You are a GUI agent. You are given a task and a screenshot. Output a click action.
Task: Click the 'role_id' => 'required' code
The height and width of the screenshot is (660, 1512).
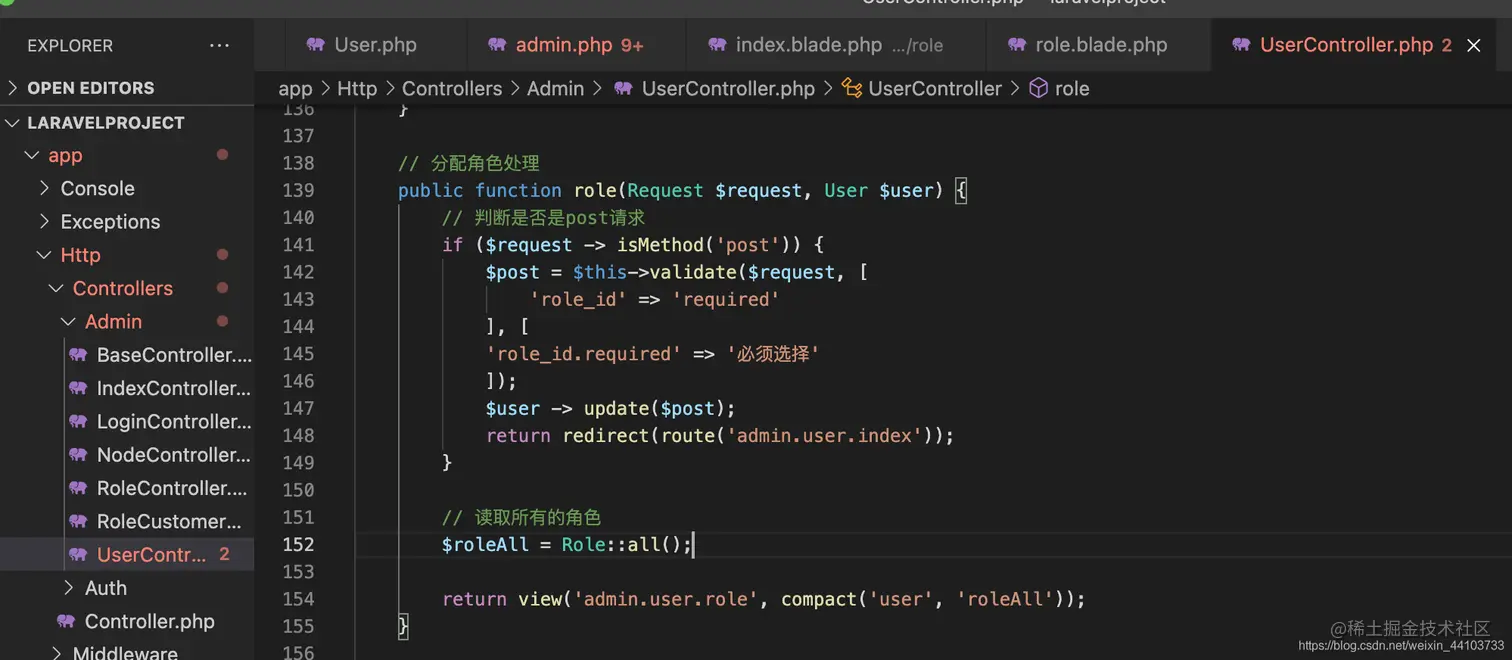point(654,299)
